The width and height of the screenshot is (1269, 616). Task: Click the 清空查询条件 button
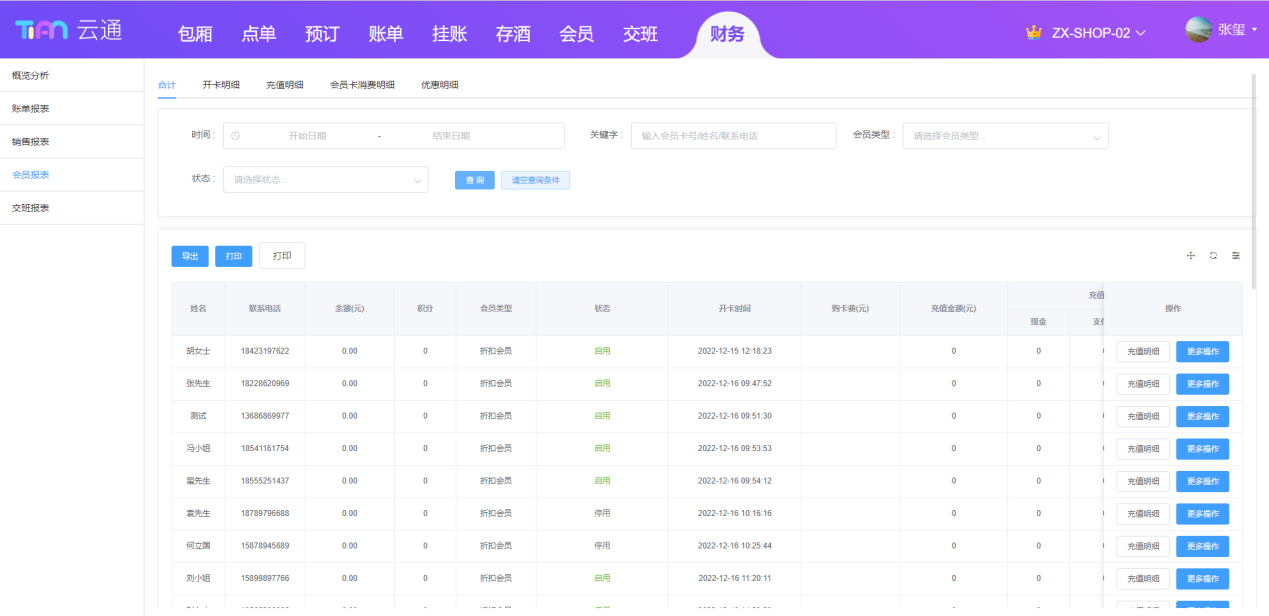tap(535, 180)
